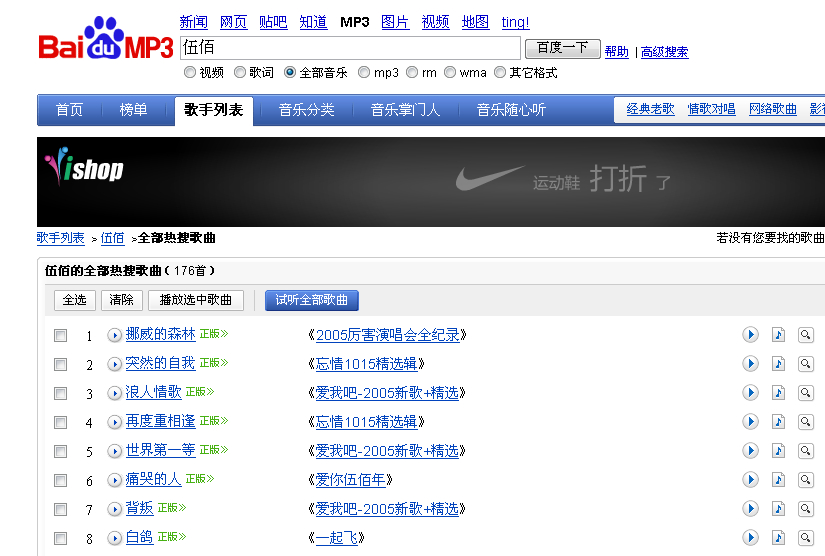Screen dimensions: 825x556
Task: Click the 播放选中歌曲 button
Action: coord(196,300)
